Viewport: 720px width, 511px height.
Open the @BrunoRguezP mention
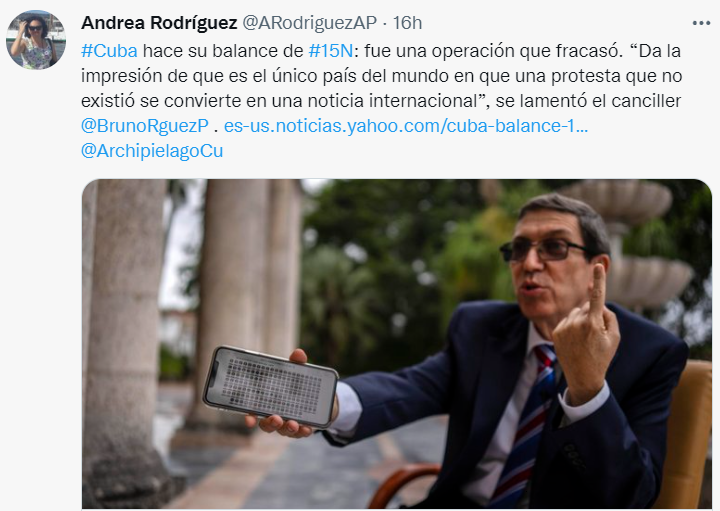point(145,126)
